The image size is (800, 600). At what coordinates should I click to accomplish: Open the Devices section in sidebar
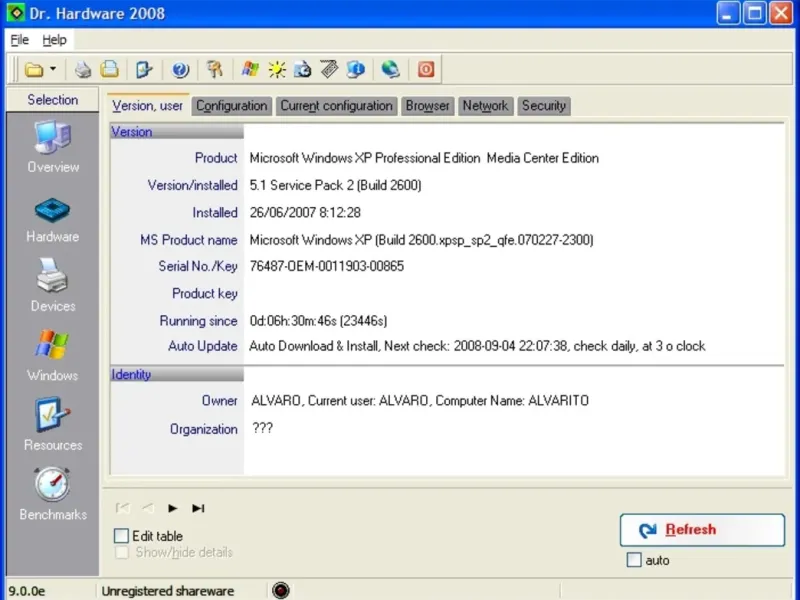(53, 286)
